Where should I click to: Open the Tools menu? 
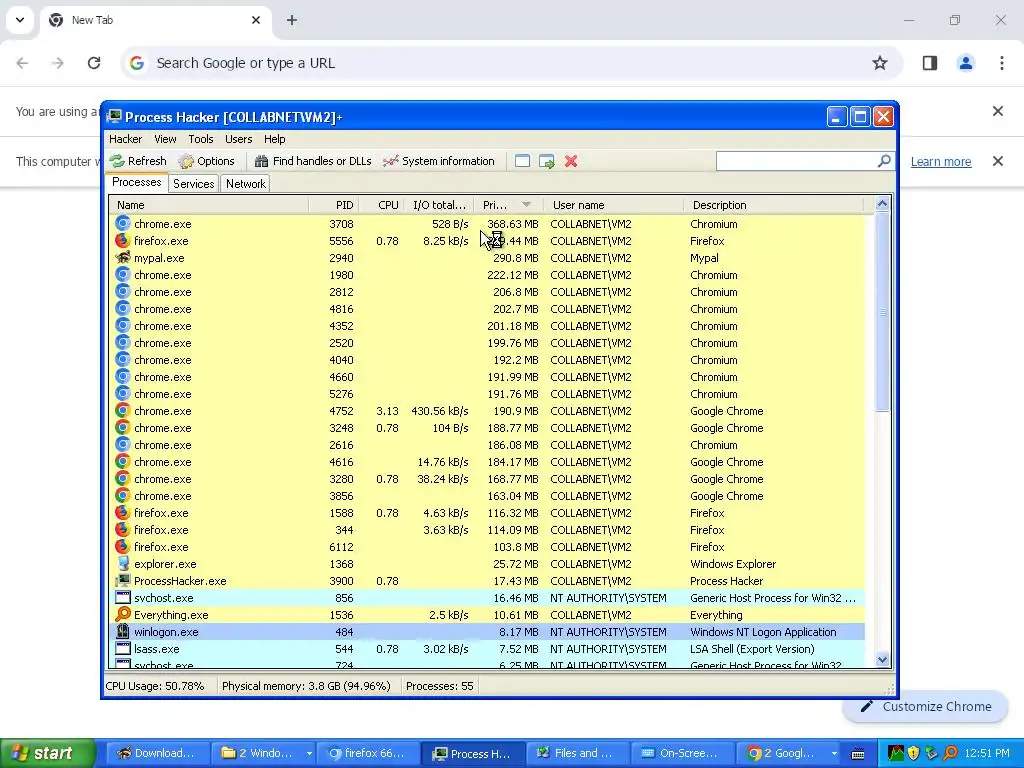click(200, 139)
